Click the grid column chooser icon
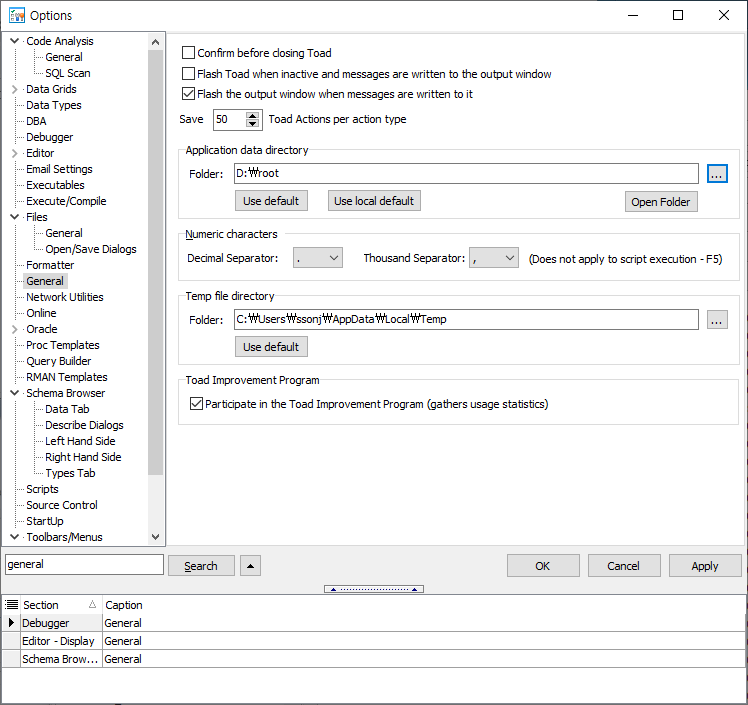This screenshot has width=748, height=705. pyautogui.click(x=11, y=605)
